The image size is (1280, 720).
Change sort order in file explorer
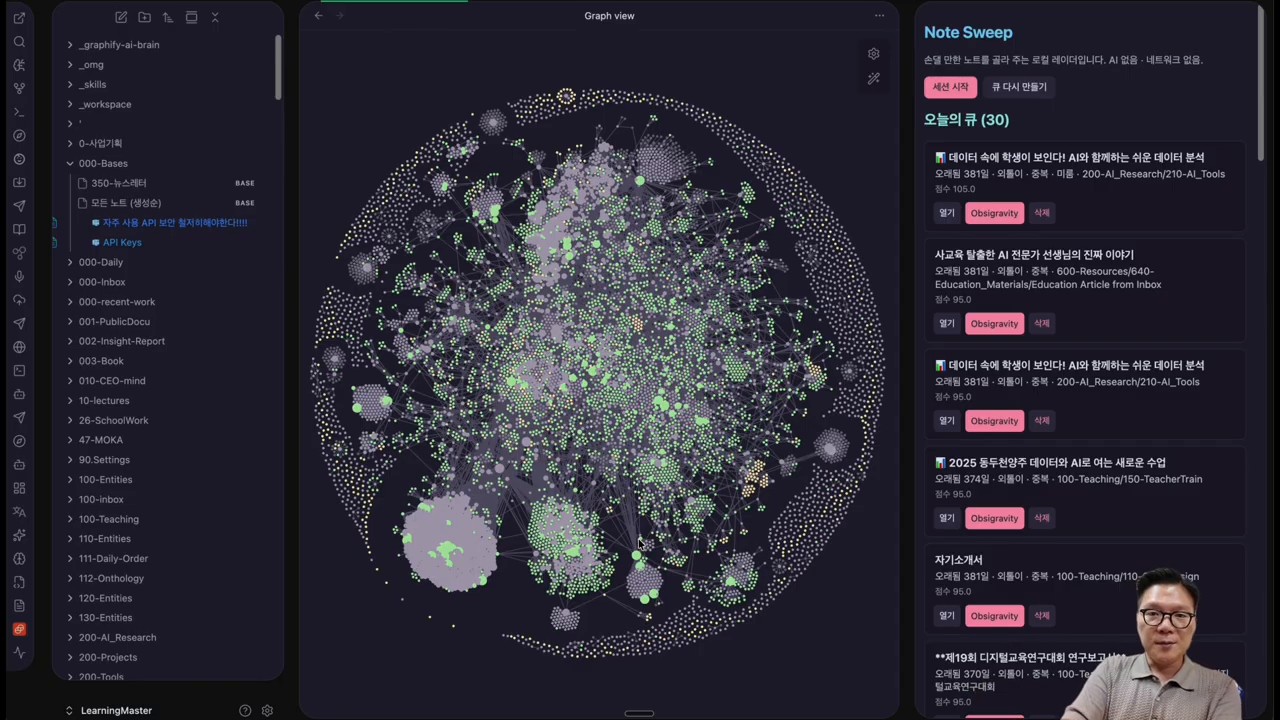coord(167,17)
